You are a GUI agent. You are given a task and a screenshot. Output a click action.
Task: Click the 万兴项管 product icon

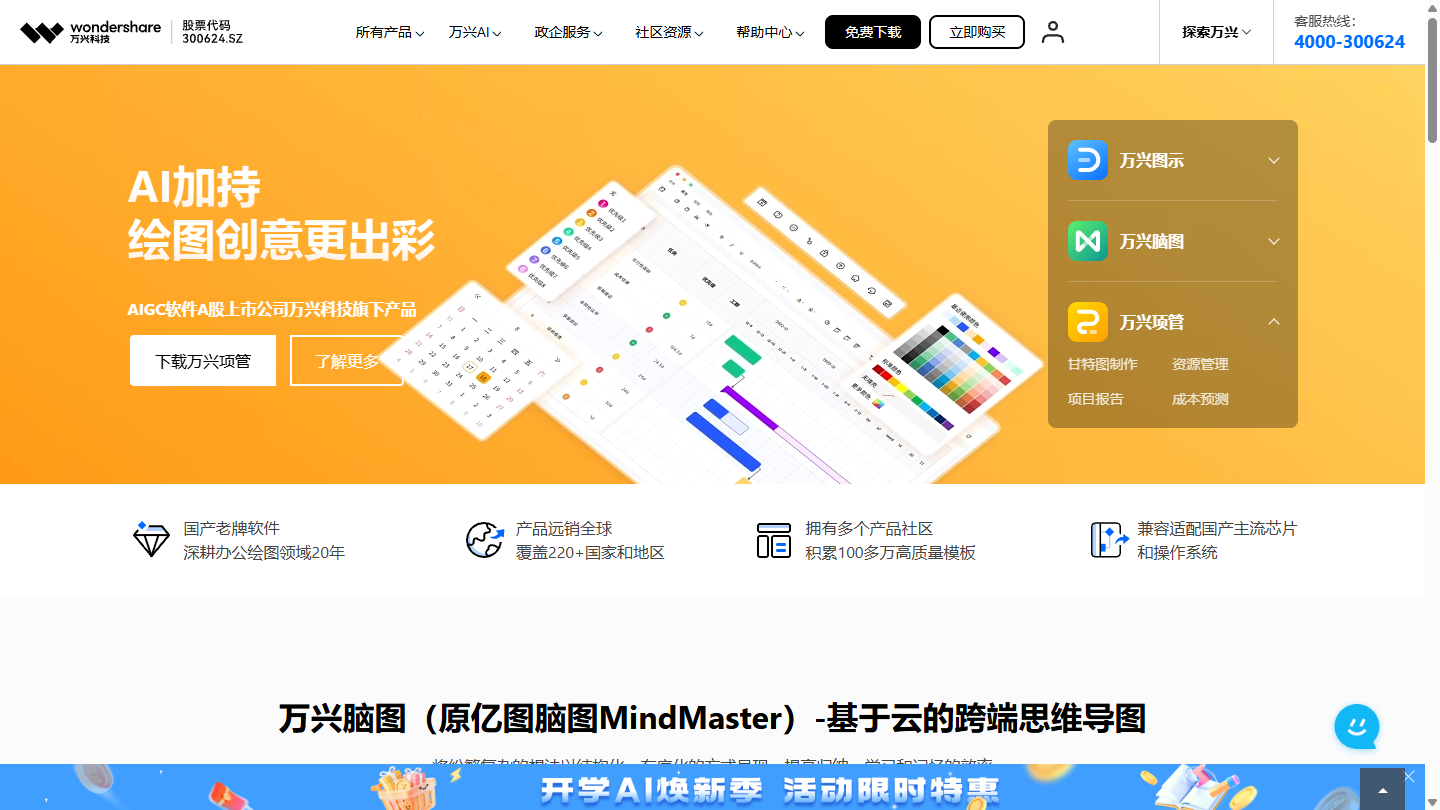tap(1087, 322)
